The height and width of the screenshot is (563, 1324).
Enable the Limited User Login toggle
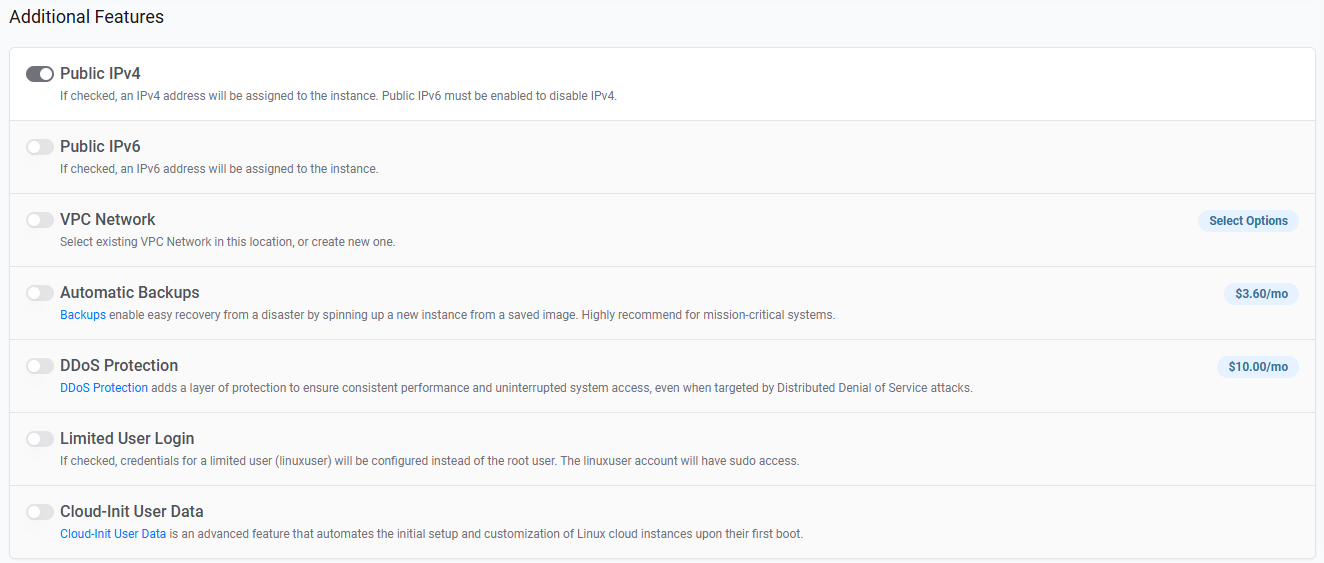click(40, 439)
